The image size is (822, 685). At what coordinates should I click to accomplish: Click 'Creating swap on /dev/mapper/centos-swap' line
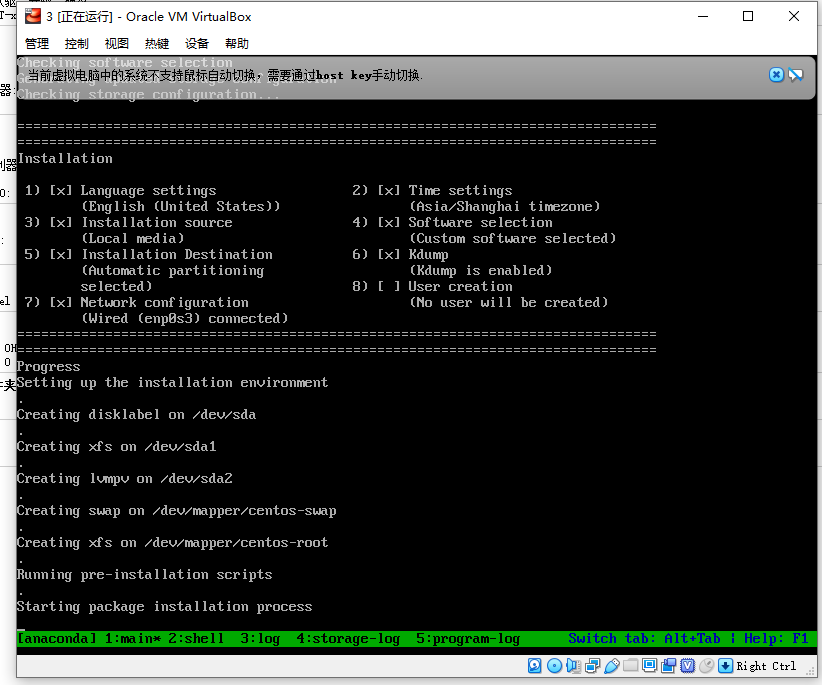tap(177, 510)
